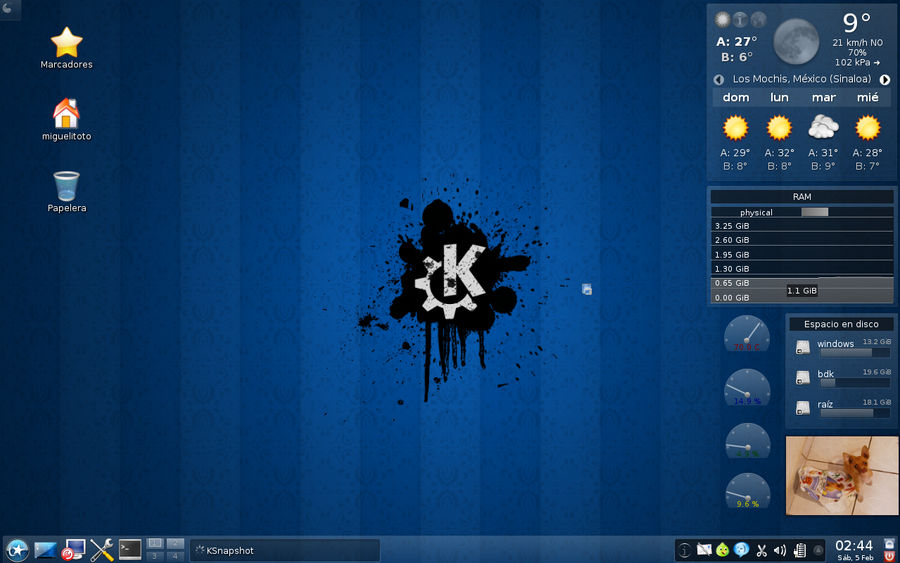
Task: Switch to virtual desktop 4 in pager
Action: [x=175, y=556]
